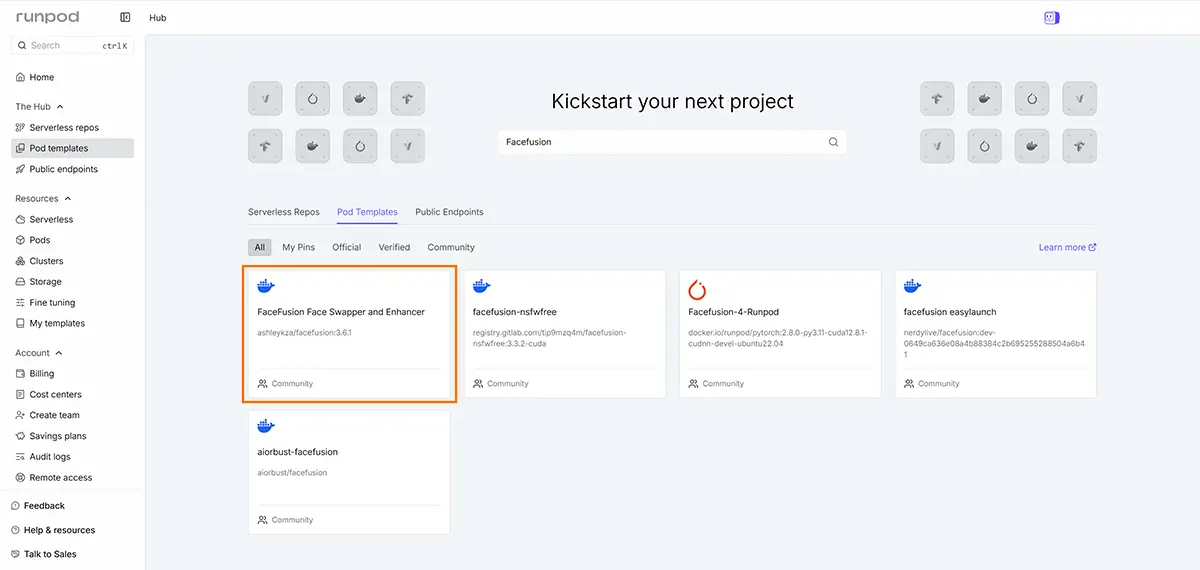1200x570 pixels.
Task: Click Docker icon on aiorbust-facefusion card
Action: [266, 427]
